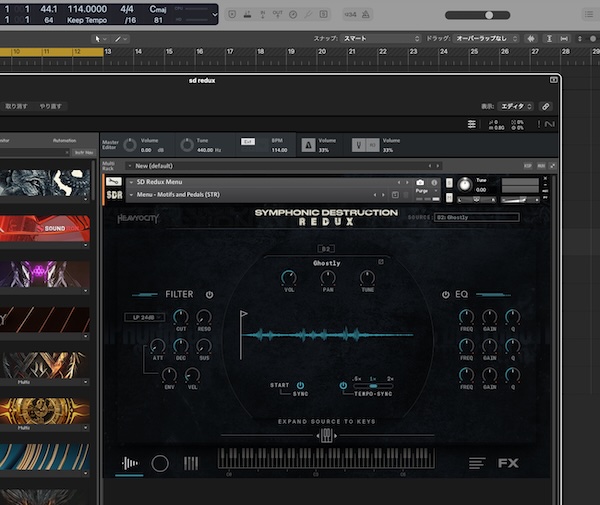Click the count-in 1234 button
This screenshot has width=600, height=505.
tap(350, 15)
